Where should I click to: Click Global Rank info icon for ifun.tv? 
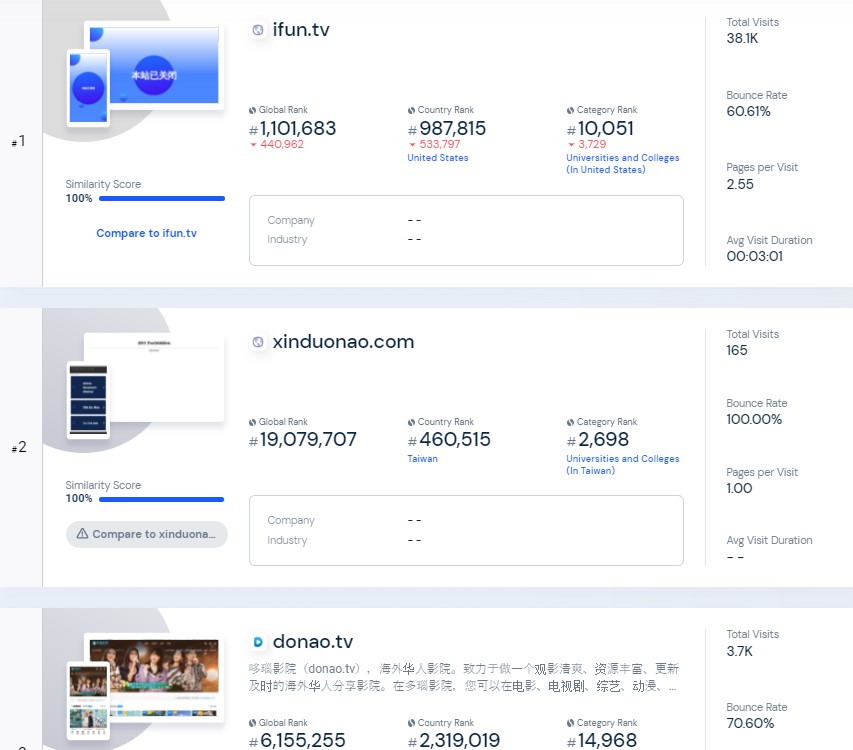pyautogui.click(x=252, y=110)
